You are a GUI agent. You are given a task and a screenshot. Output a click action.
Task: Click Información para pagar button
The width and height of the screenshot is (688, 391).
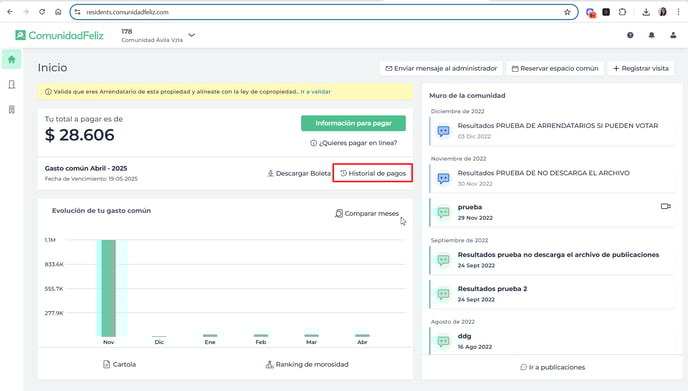coord(353,123)
